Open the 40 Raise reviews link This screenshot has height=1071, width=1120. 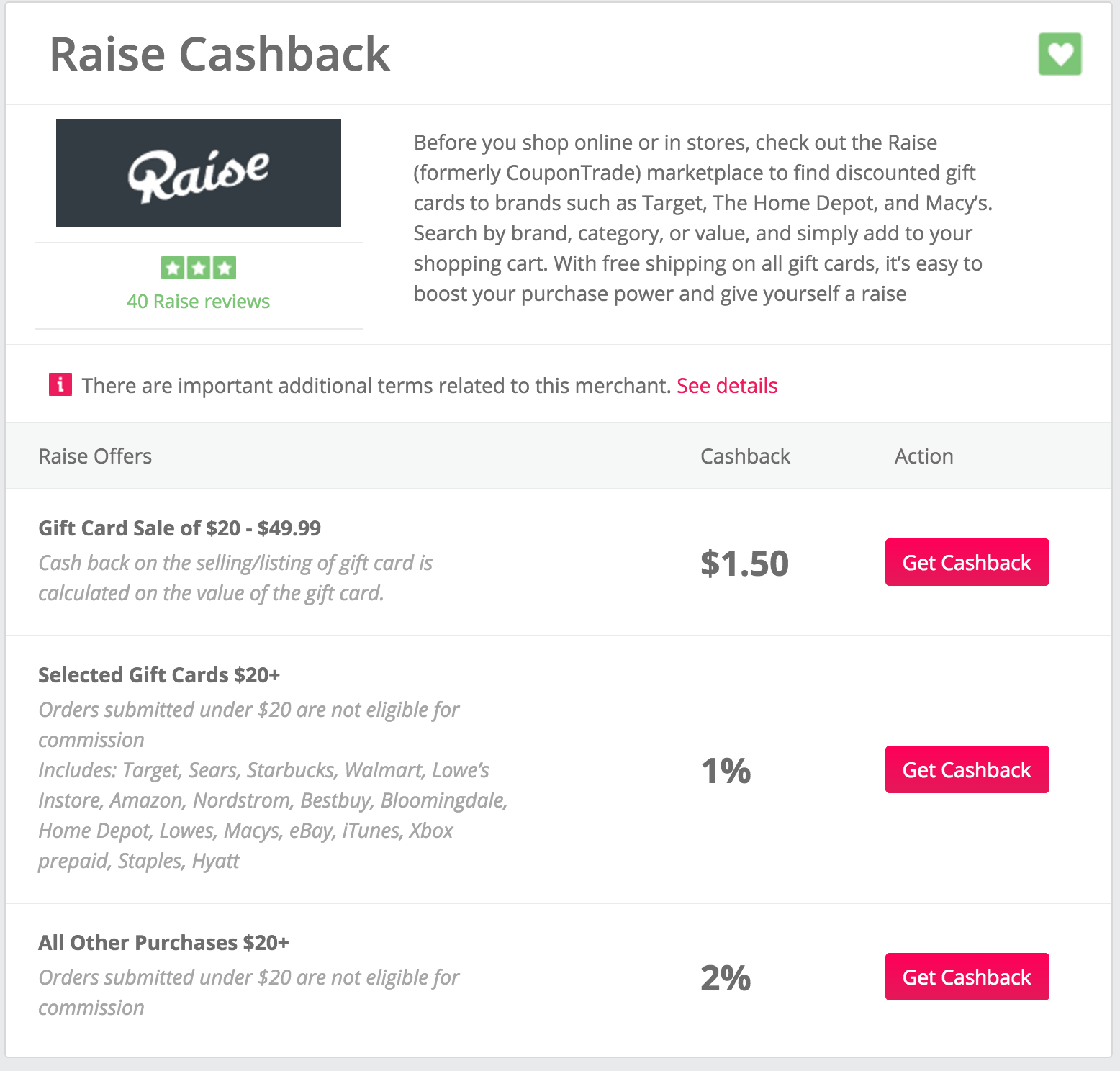(198, 302)
